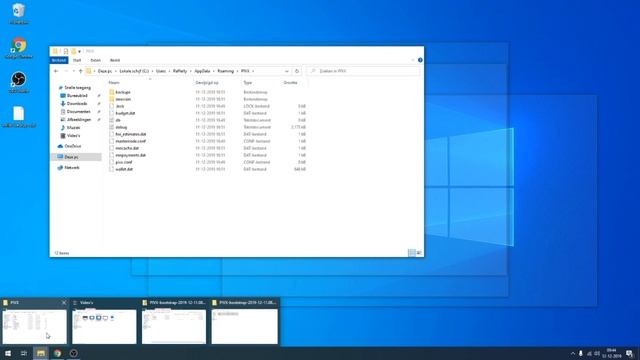The height and width of the screenshot is (360, 640).
Task: Open the address bar history dropdown
Action: [287, 71]
